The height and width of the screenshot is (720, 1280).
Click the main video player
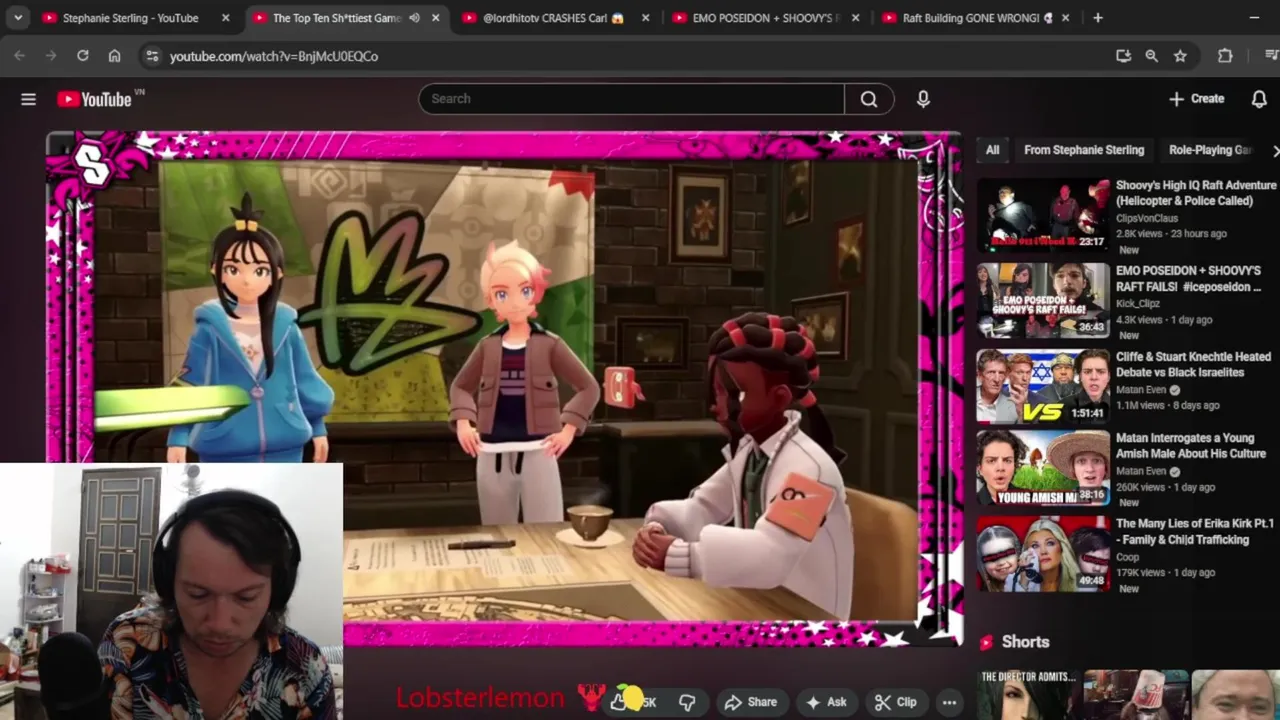tap(505, 390)
